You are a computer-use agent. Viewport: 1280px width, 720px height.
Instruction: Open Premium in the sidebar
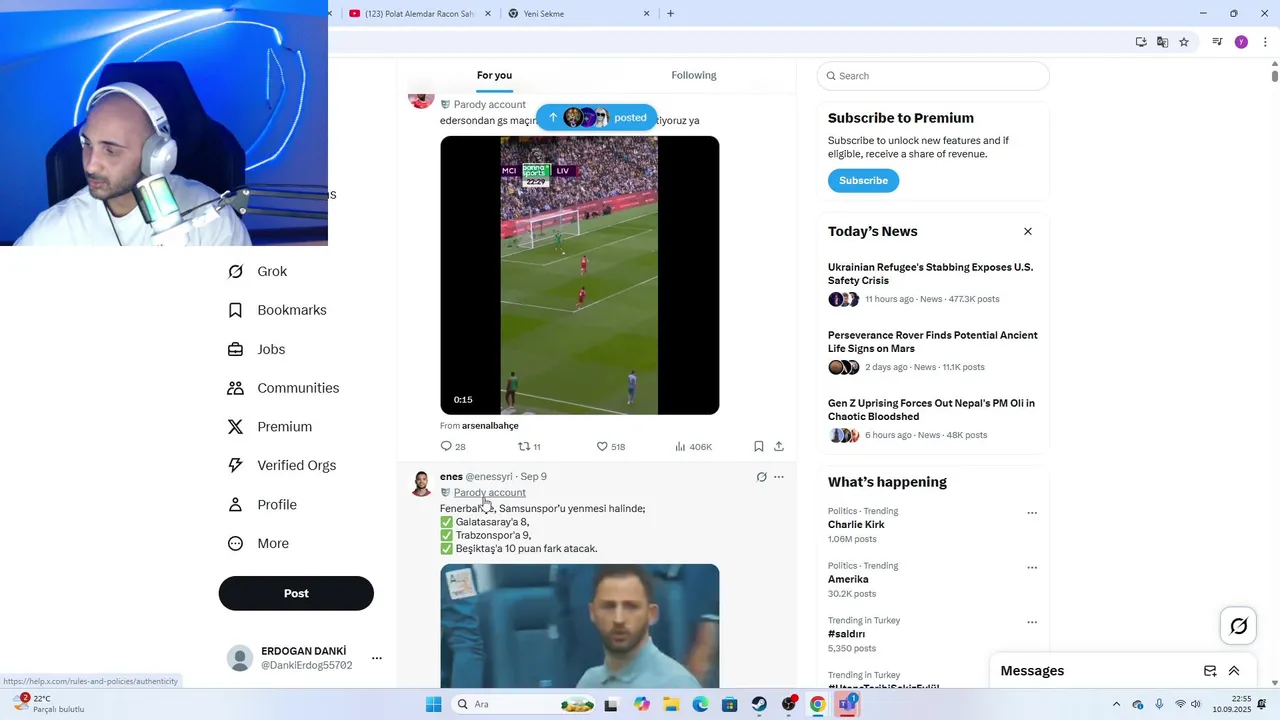(270, 427)
